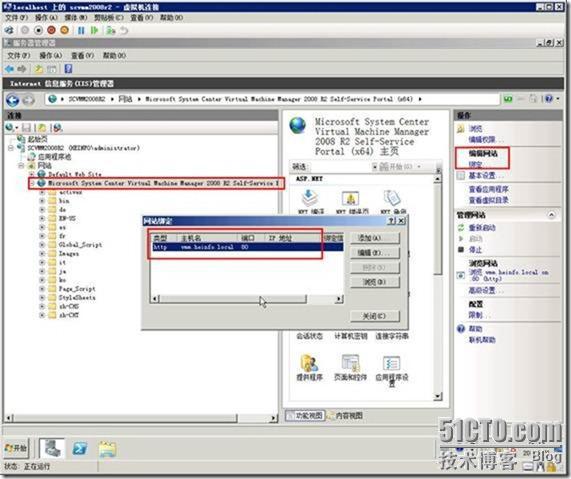Click the Revert (undo arrow) VM icon

click(x=125, y=30)
